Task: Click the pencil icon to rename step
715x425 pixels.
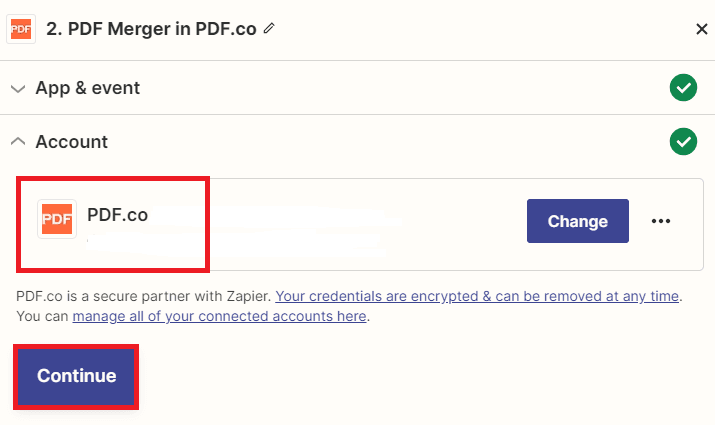Action: pos(268,28)
